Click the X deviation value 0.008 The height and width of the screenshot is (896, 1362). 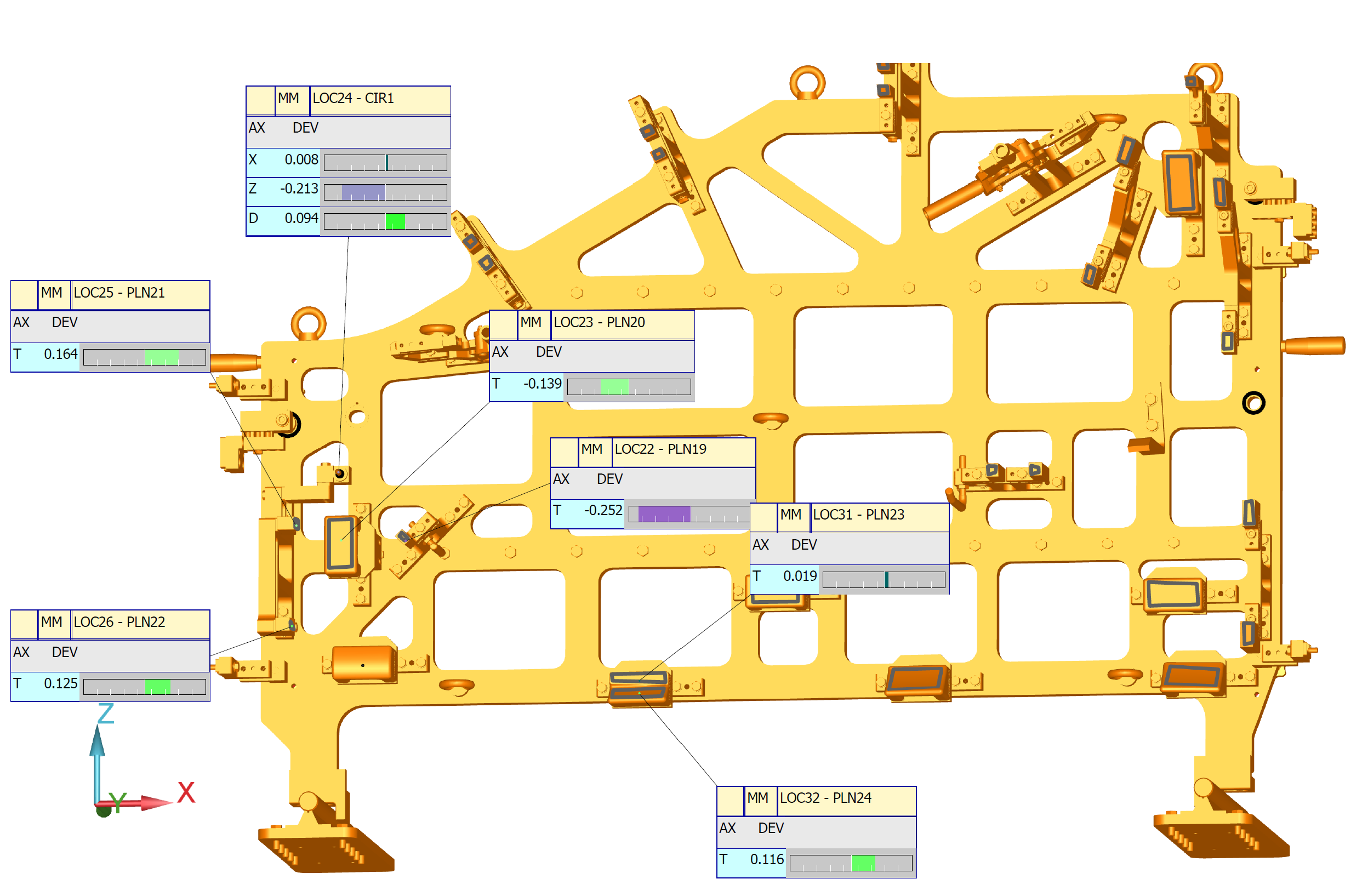click(x=301, y=159)
